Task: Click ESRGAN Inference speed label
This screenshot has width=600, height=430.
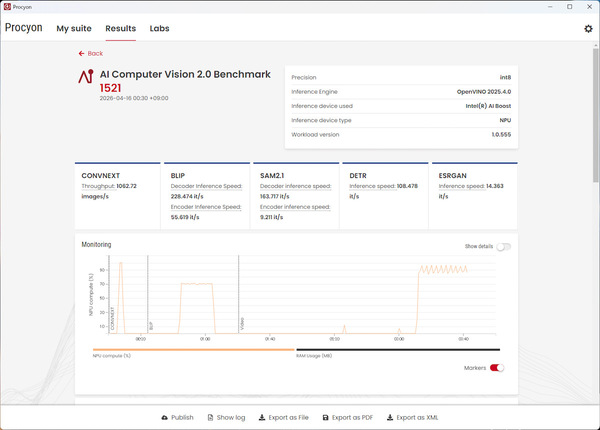Action: tap(461, 186)
